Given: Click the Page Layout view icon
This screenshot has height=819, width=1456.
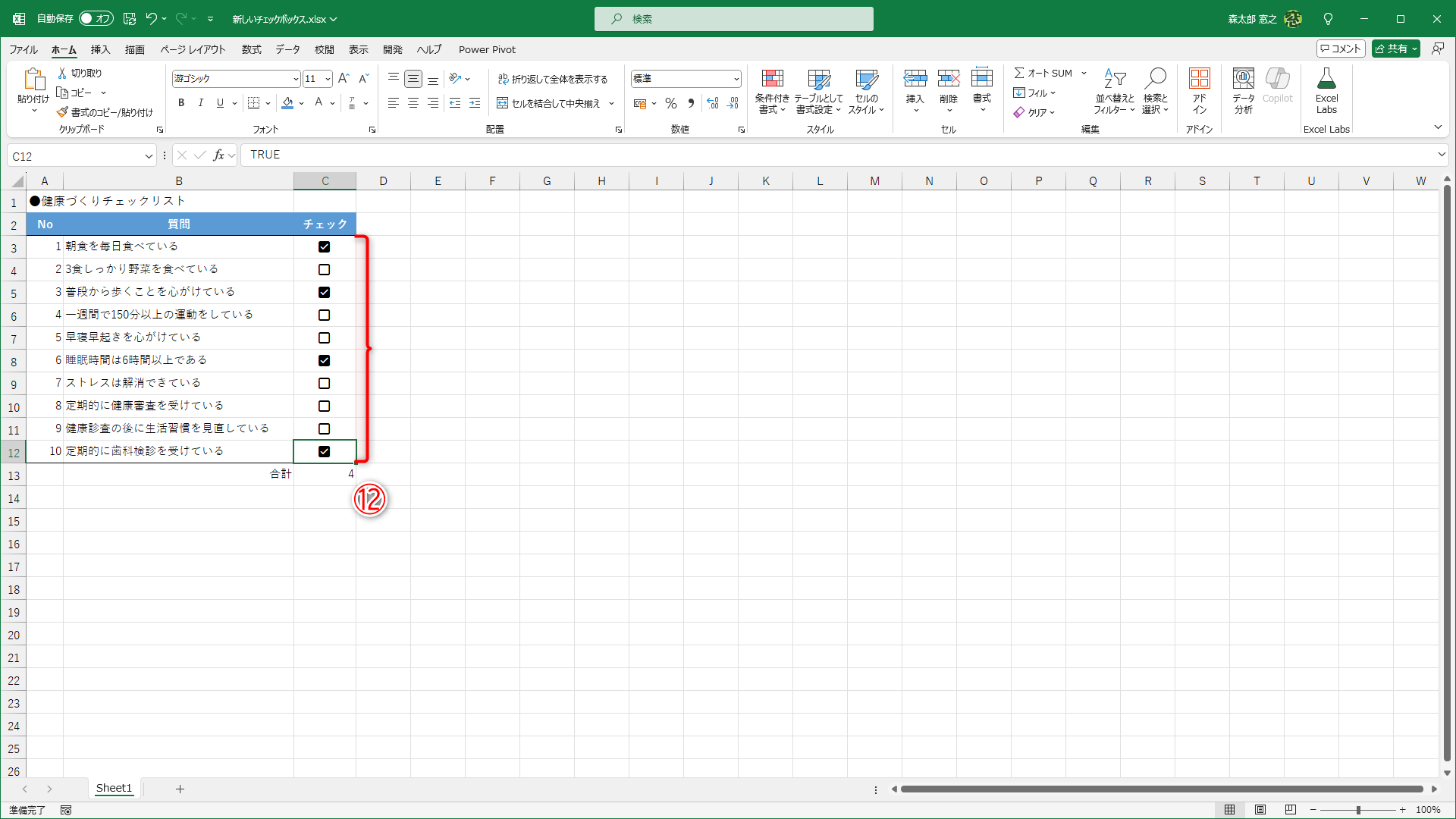Looking at the screenshot, I should coord(1260,810).
